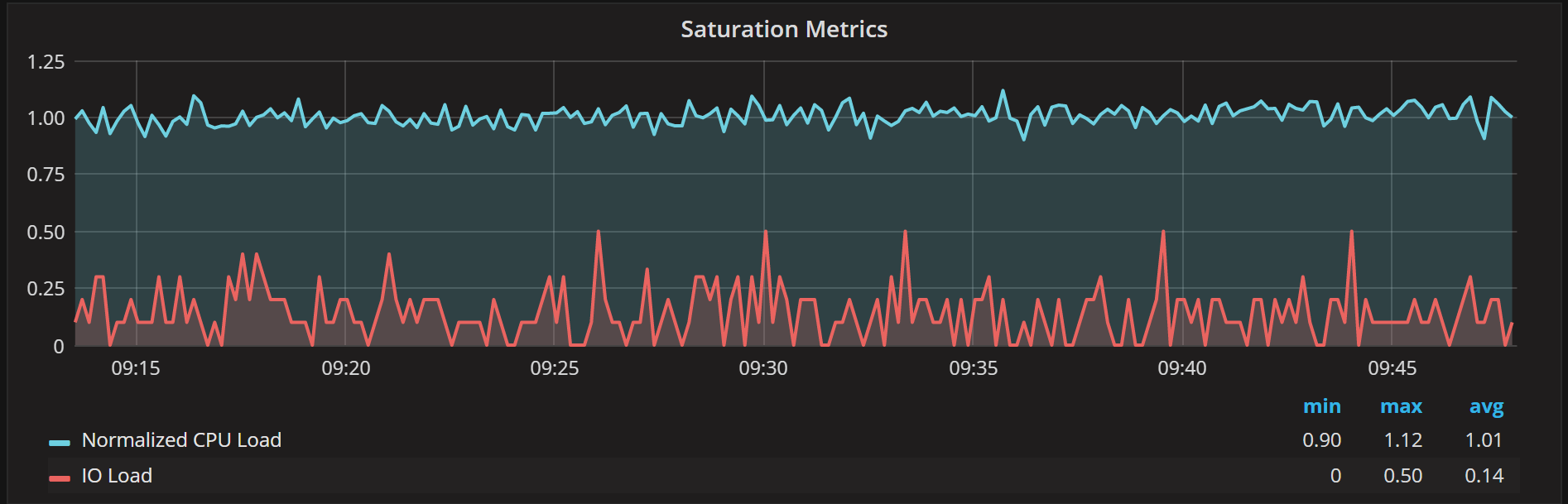Sort legend by the avg column header
Screen dimensions: 1568x504
point(1486,407)
